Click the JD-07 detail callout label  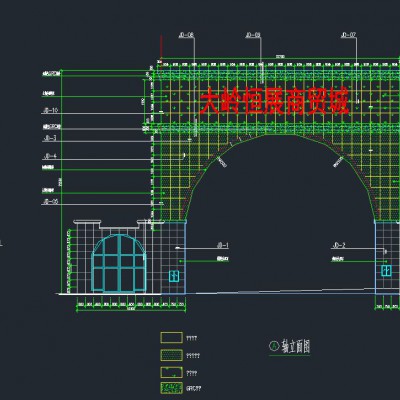click(x=348, y=35)
